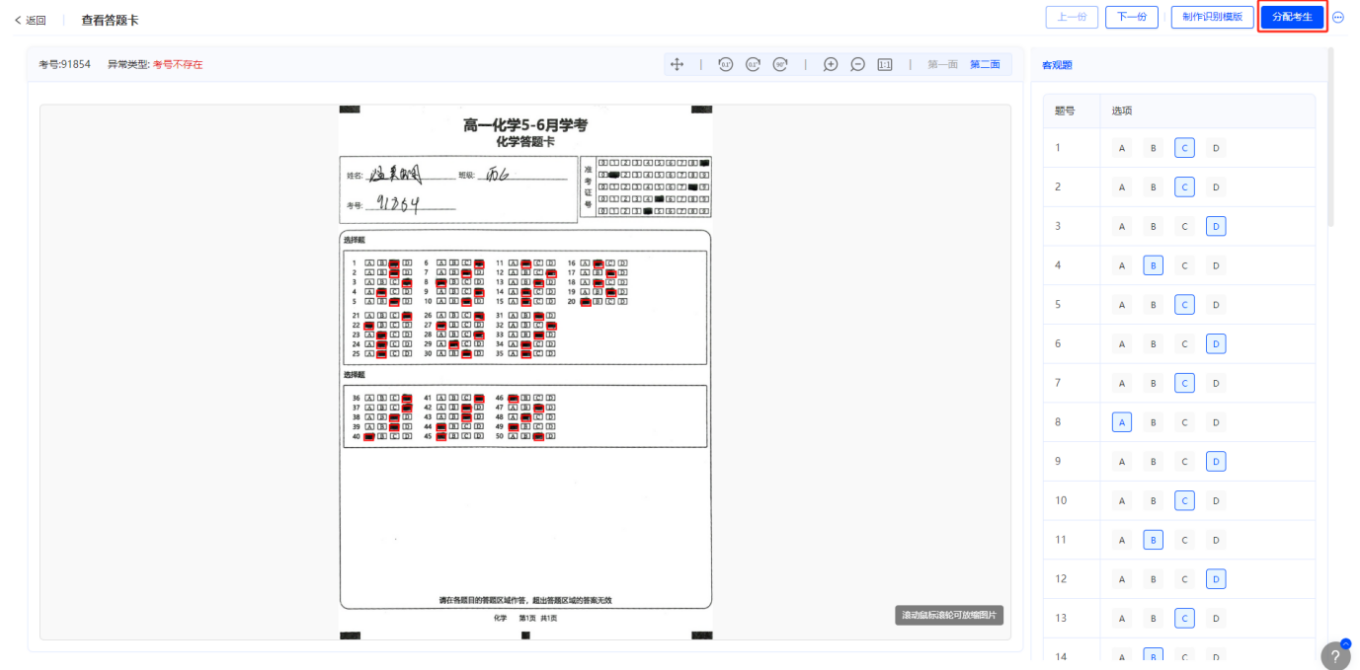This screenshot has width=1360, height=670.
Task: Select option A for question 1
Action: point(1122,148)
